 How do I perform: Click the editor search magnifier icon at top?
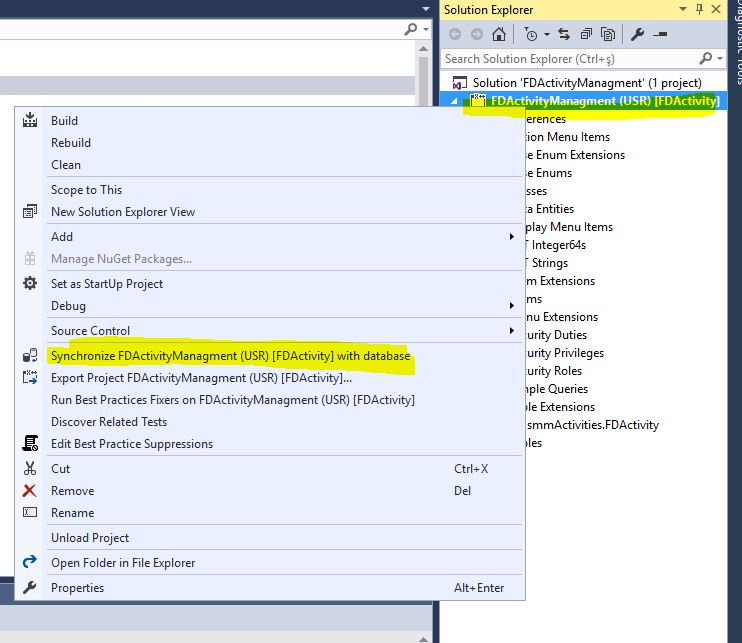[411, 29]
